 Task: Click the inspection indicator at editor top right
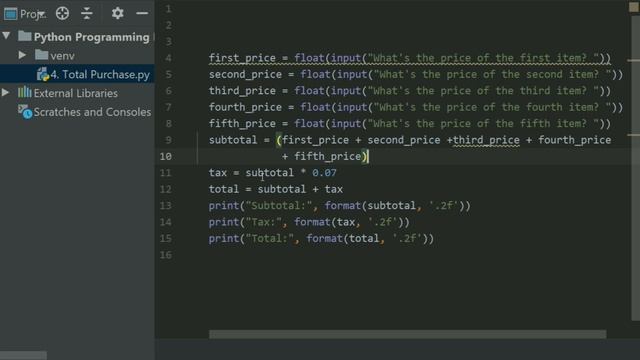634,7
